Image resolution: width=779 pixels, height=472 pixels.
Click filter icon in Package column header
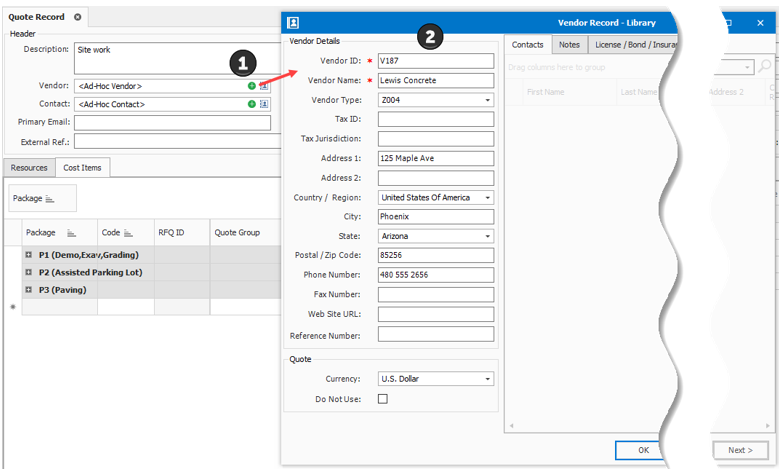pyautogui.click(x=74, y=233)
